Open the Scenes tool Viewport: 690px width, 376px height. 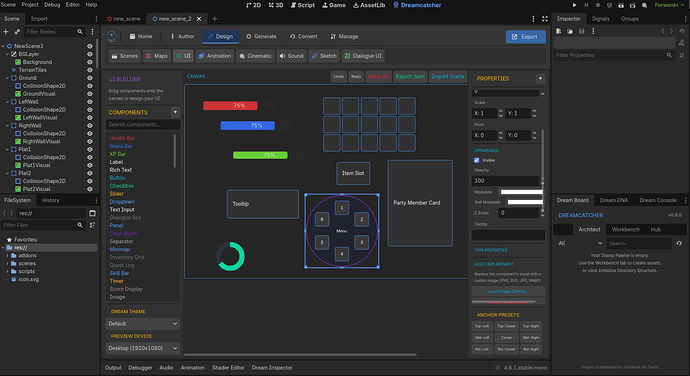[x=125, y=56]
